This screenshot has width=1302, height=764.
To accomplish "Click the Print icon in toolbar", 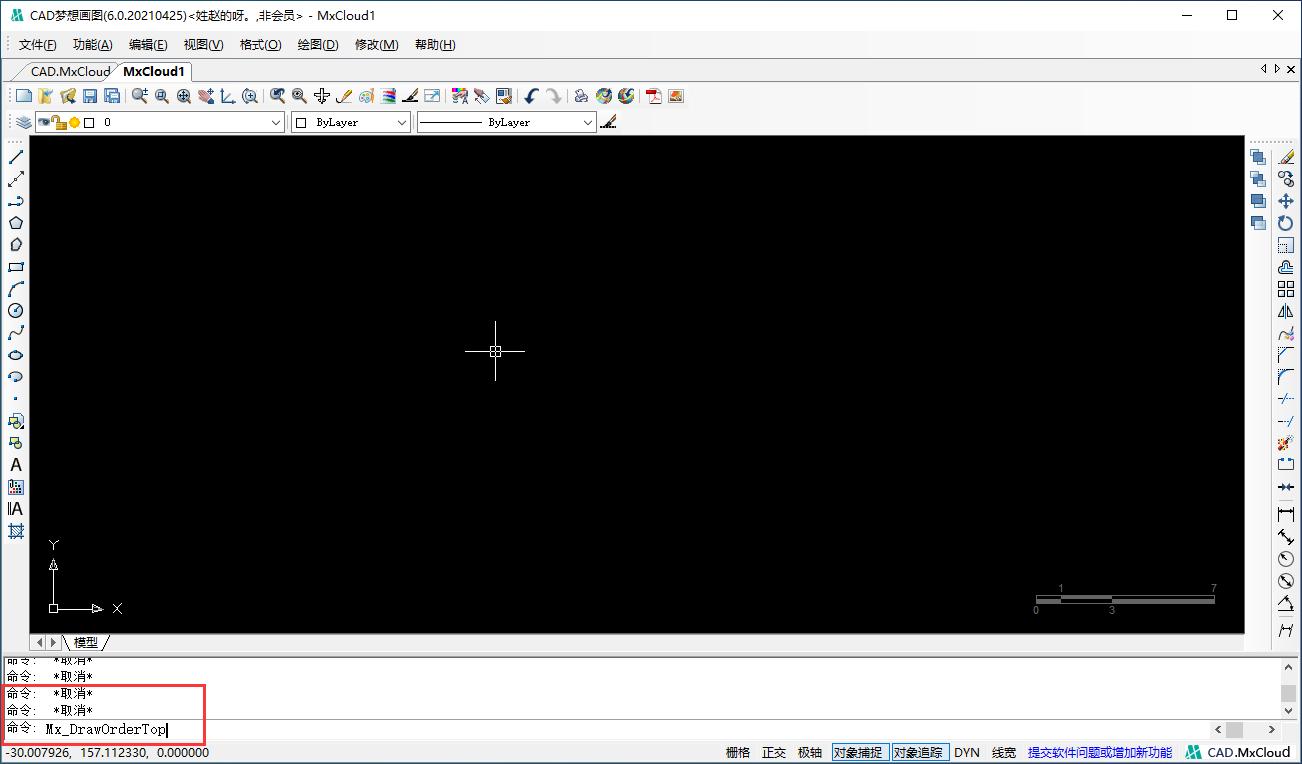I will click(581, 96).
